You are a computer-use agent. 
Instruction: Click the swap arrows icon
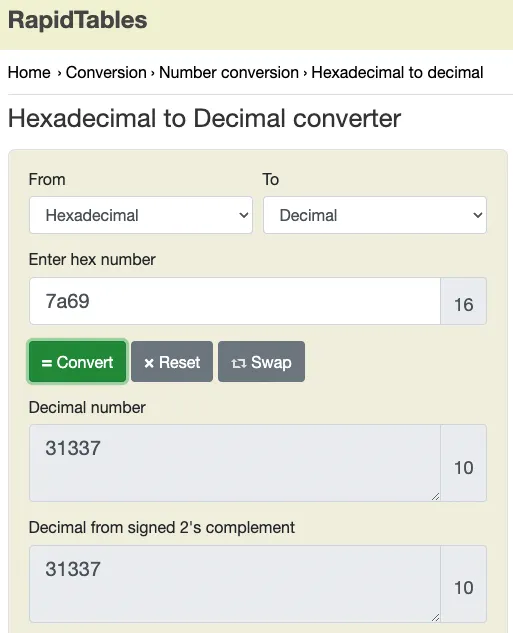pyautogui.click(x=239, y=363)
